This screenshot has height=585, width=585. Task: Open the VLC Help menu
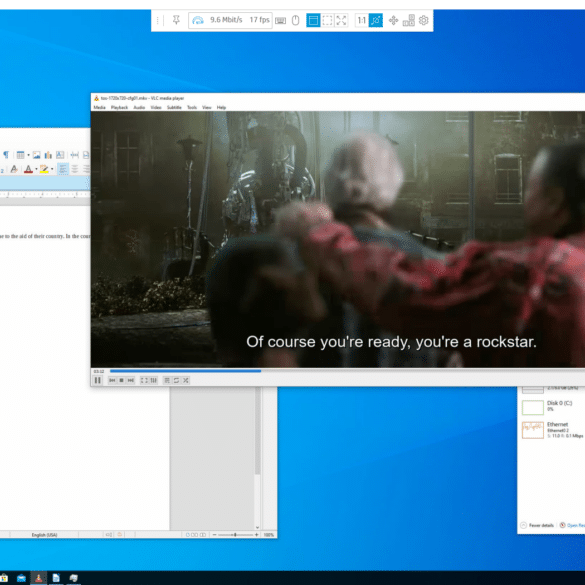[221, 107]
